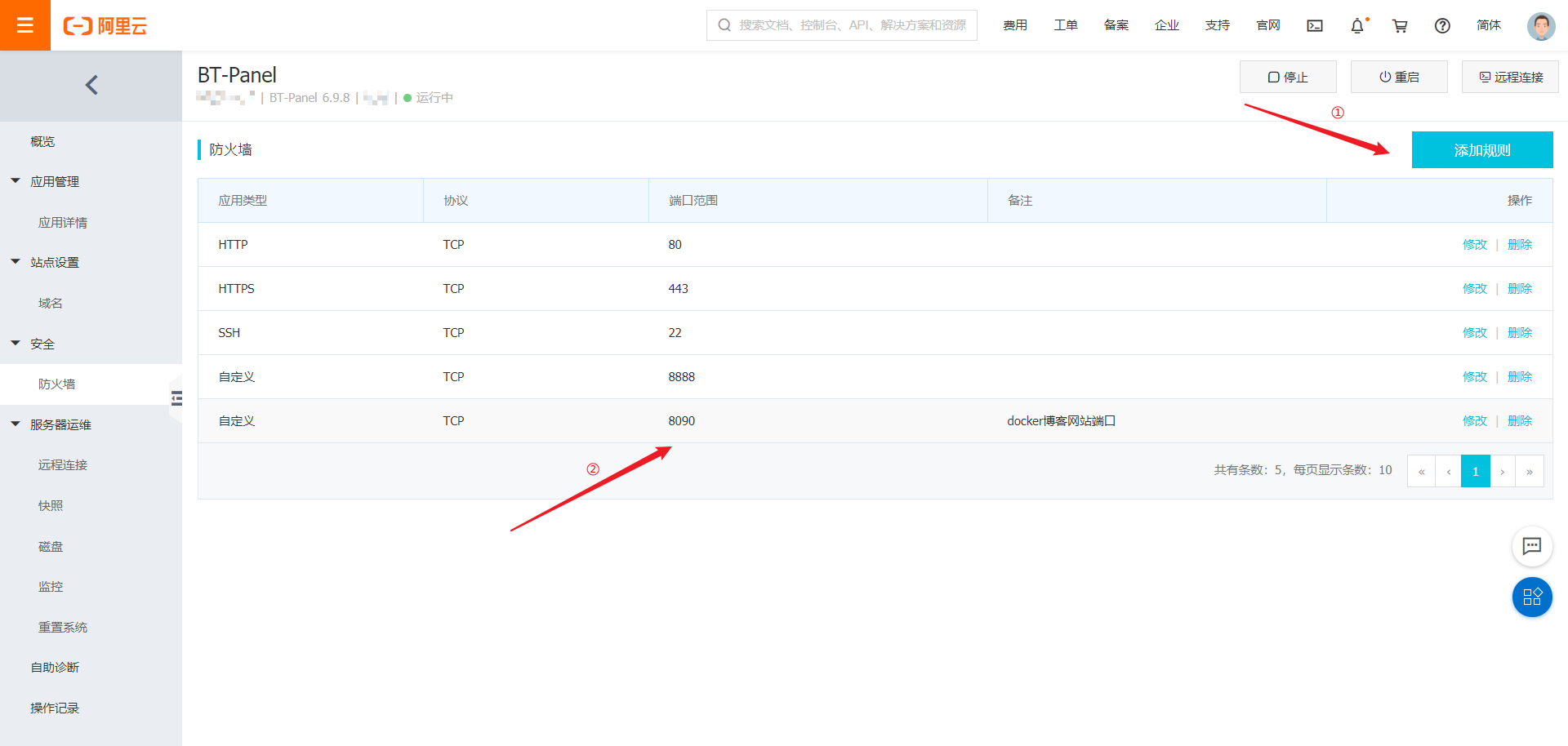Click 修改 for the SSH rule
The height and width of the screenshot is (746, 1568).
[x=1475, y=333]
